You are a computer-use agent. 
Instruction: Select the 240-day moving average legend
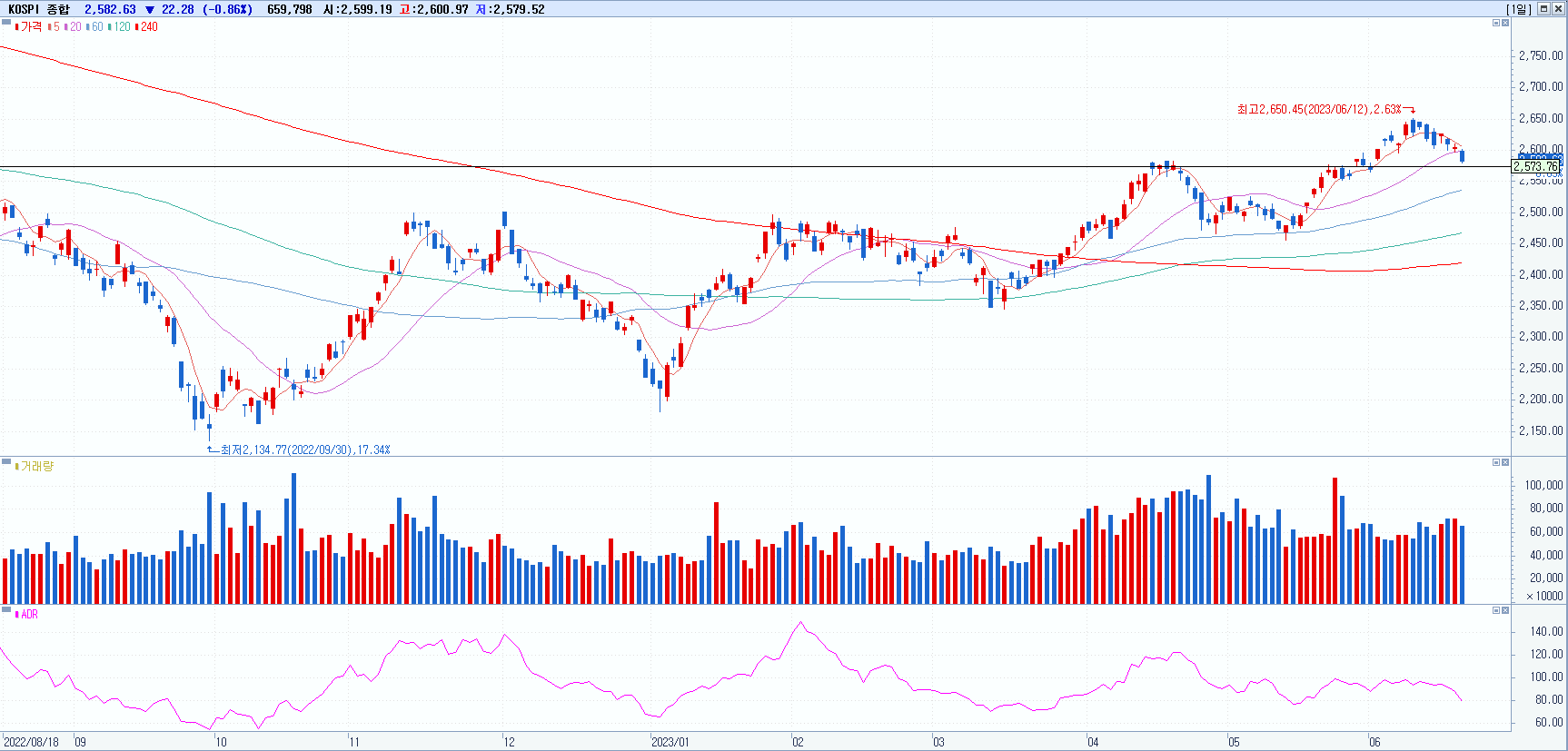tap(146, 27)
